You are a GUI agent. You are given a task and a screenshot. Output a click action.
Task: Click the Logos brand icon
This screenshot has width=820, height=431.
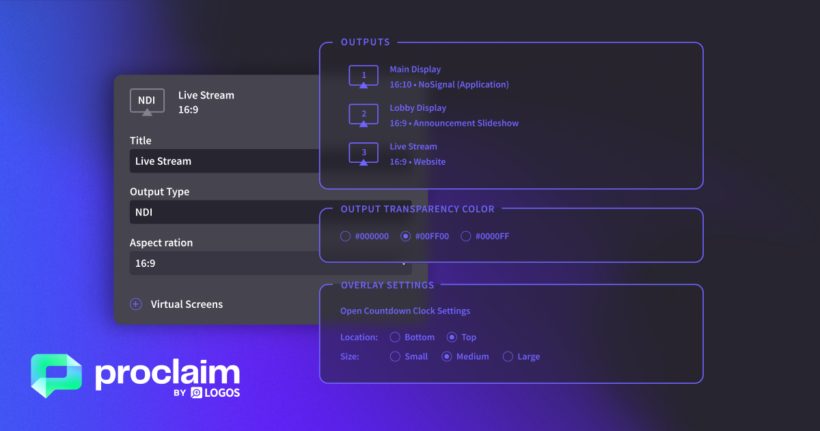tap(197, 393)
